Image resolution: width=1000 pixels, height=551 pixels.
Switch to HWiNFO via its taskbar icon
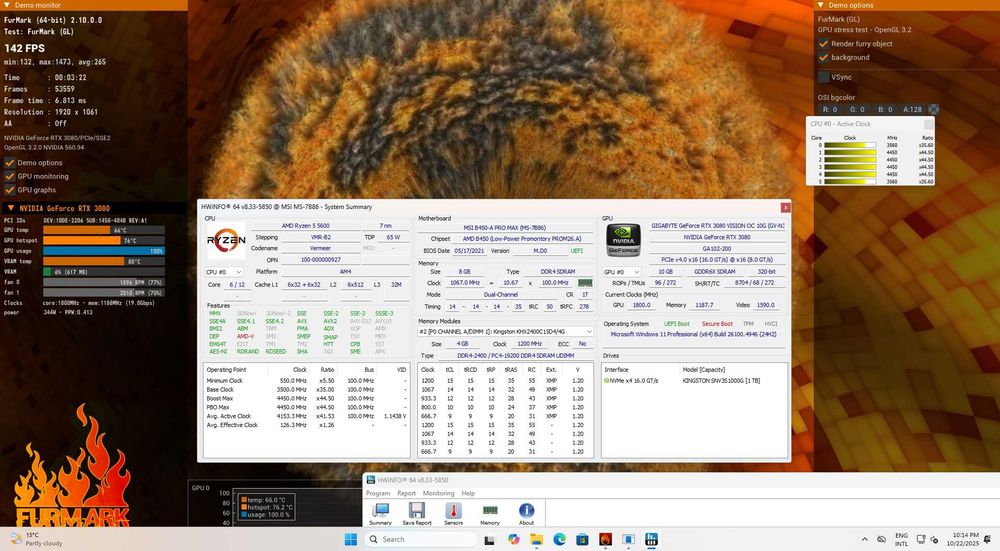coord(651,540)
